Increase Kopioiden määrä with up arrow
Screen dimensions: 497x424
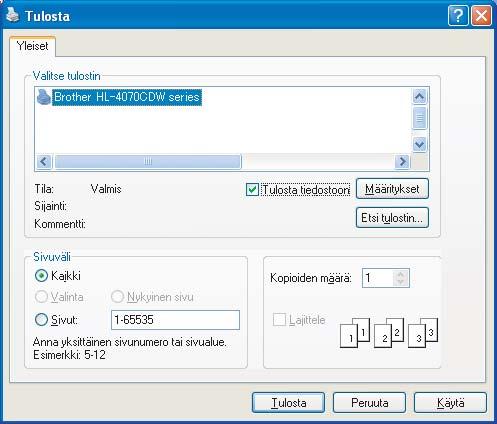pos(401,274)
